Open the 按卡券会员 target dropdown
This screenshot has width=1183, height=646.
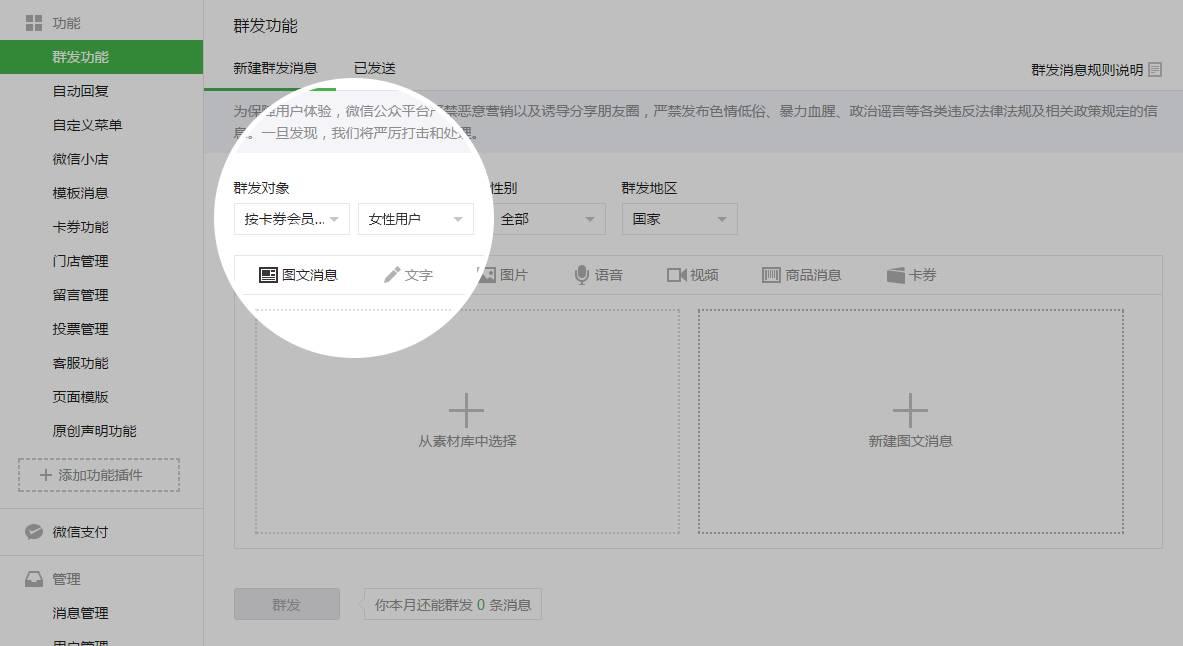pos(292,219)
